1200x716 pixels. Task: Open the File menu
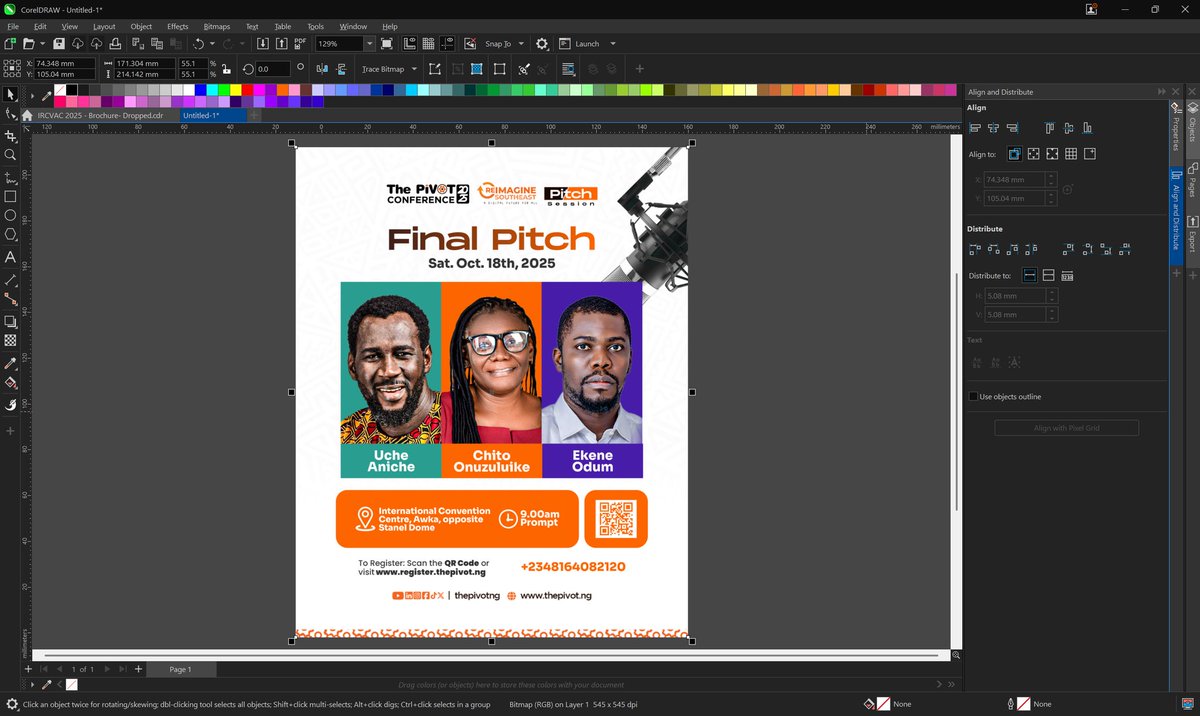click(13, 26)
